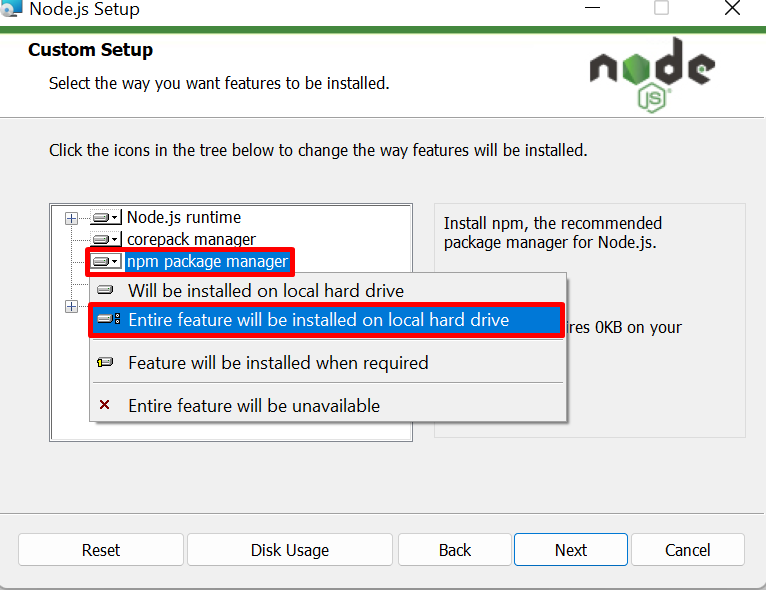Expand the lower tree node plus box

71,307
